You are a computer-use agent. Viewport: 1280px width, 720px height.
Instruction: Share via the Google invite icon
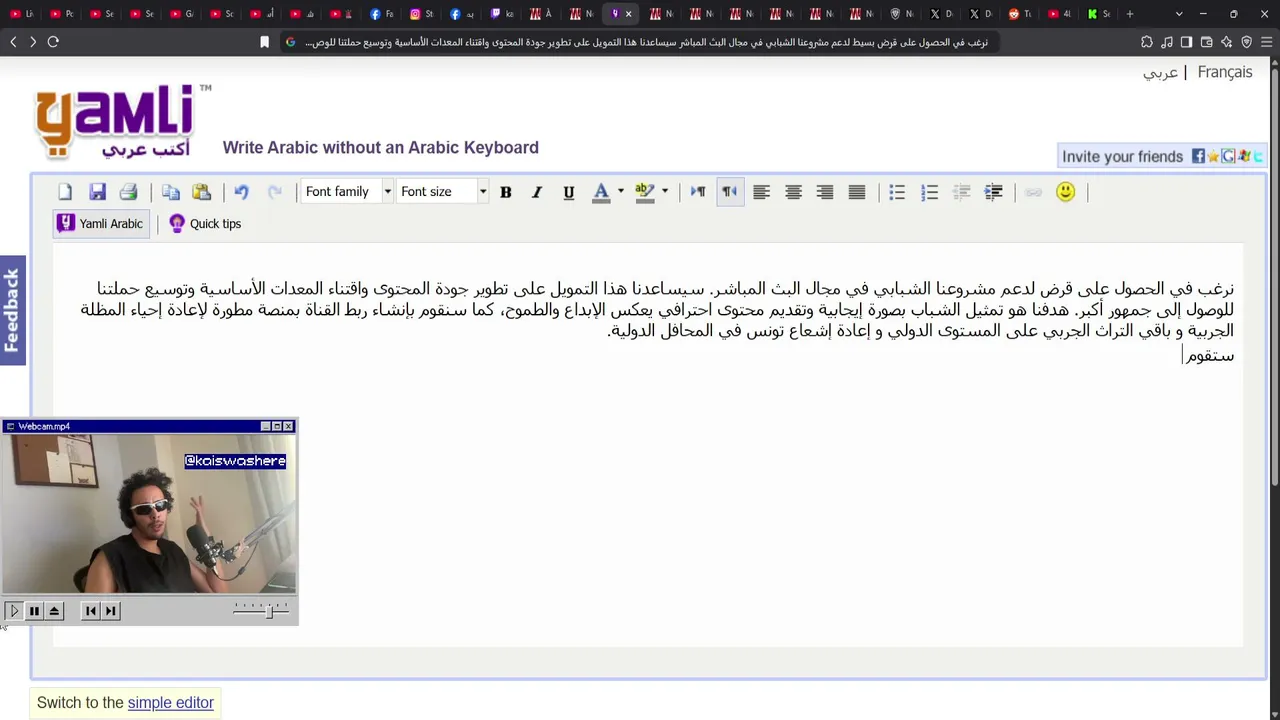[1228, 156]
